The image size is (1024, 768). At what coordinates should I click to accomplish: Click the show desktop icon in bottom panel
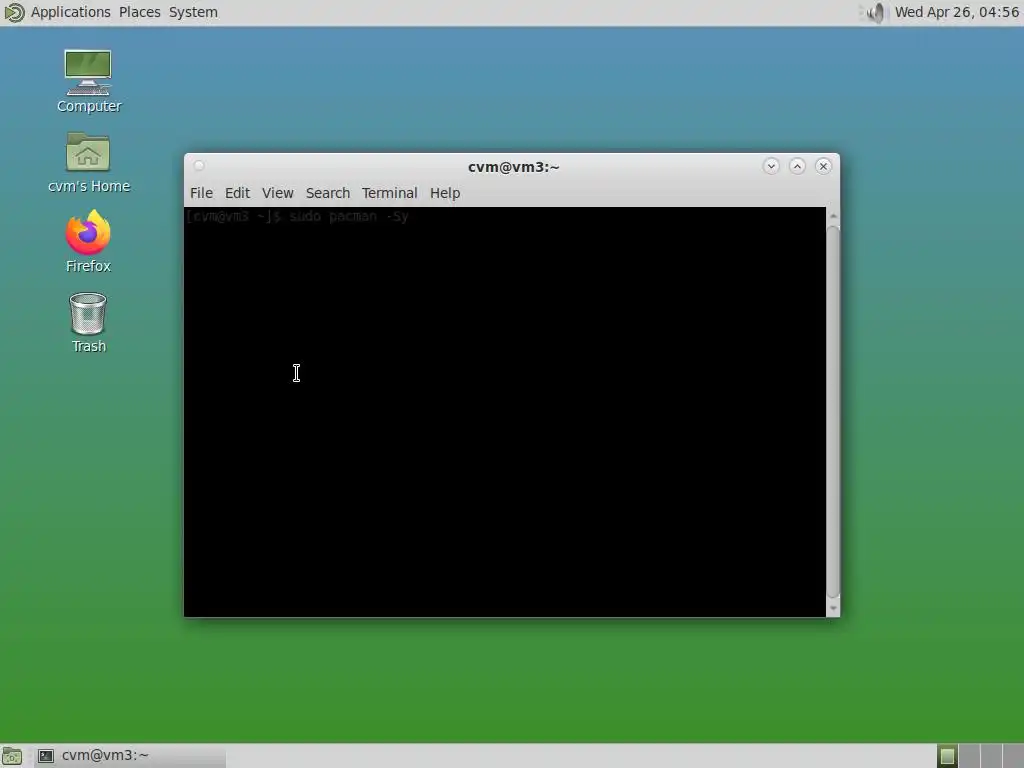coord(12,756)
